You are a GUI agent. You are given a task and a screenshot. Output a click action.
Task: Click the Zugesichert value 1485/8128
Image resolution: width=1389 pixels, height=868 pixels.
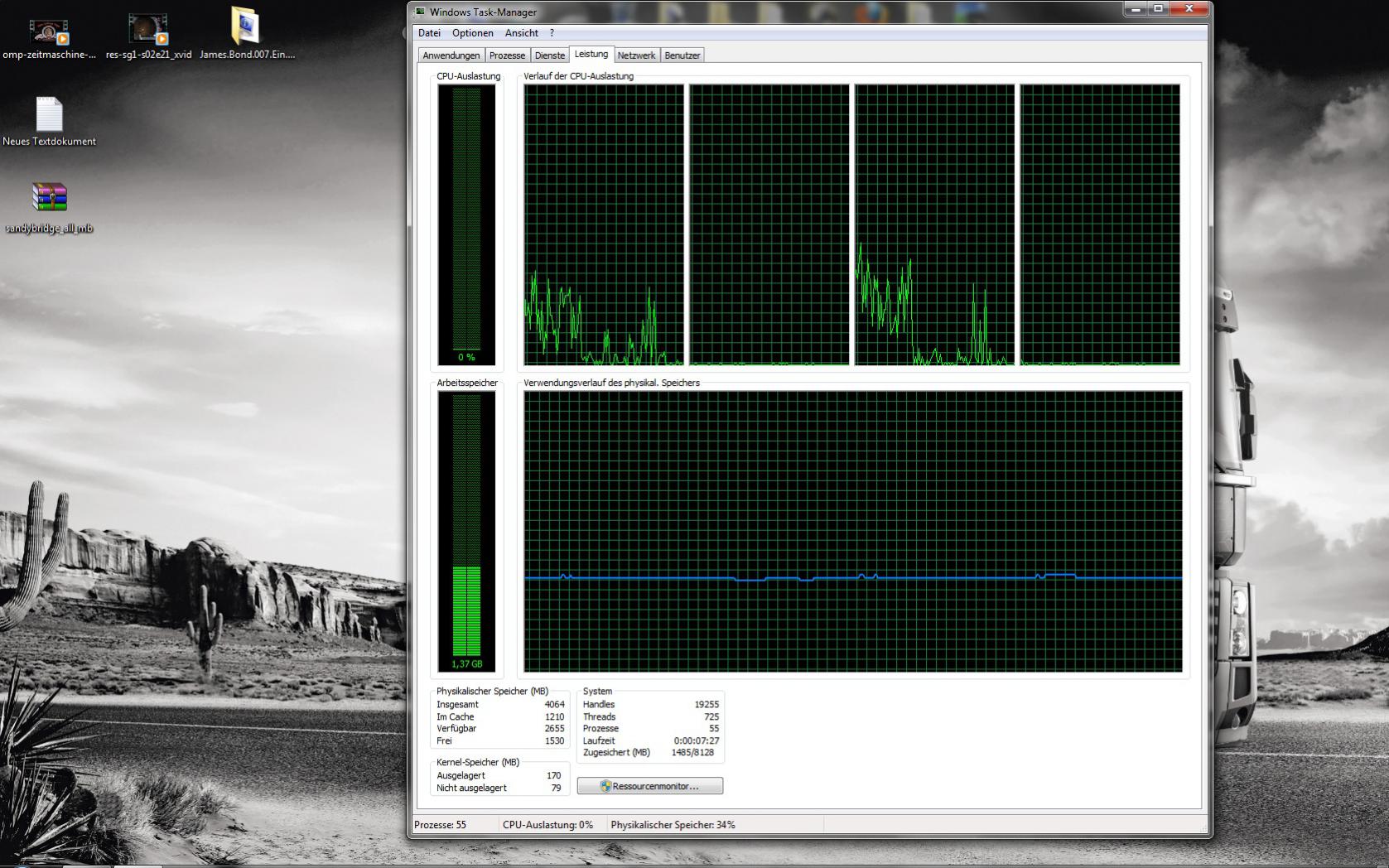[692, 753]
